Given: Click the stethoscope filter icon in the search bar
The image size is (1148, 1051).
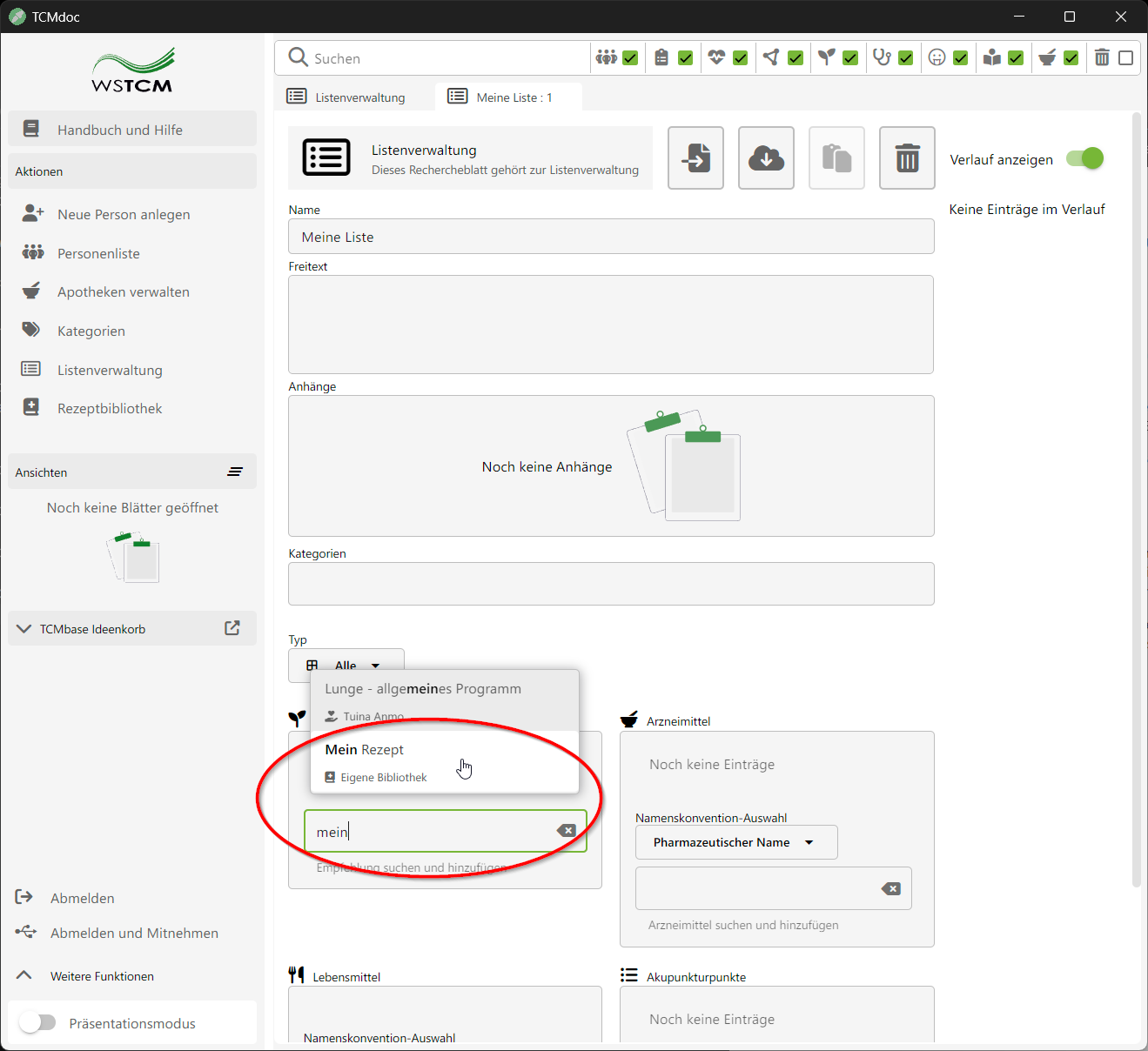Looking at the screenshot, I should point(882,57).
